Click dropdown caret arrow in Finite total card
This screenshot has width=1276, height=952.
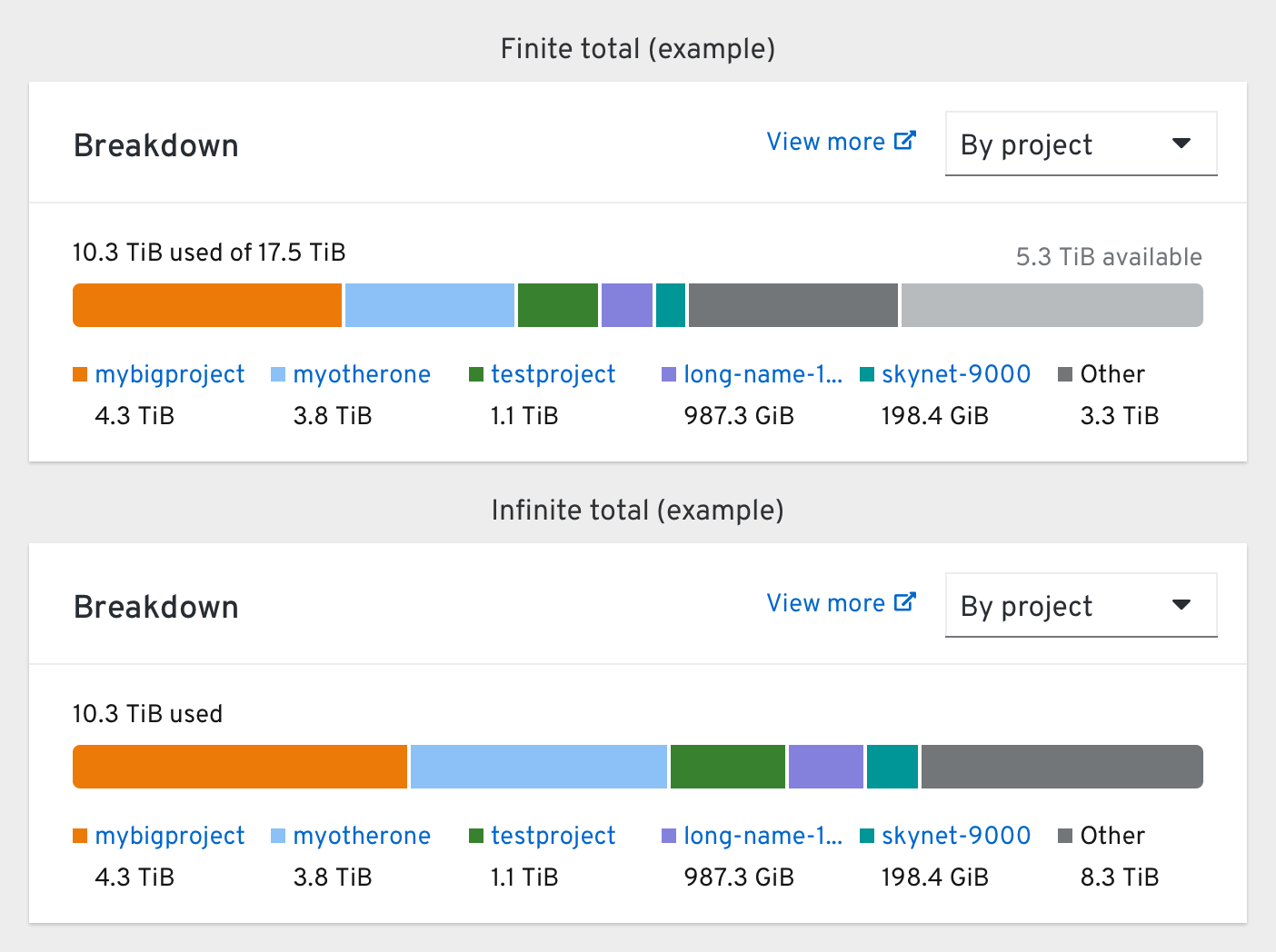(x=1181, y=144)
